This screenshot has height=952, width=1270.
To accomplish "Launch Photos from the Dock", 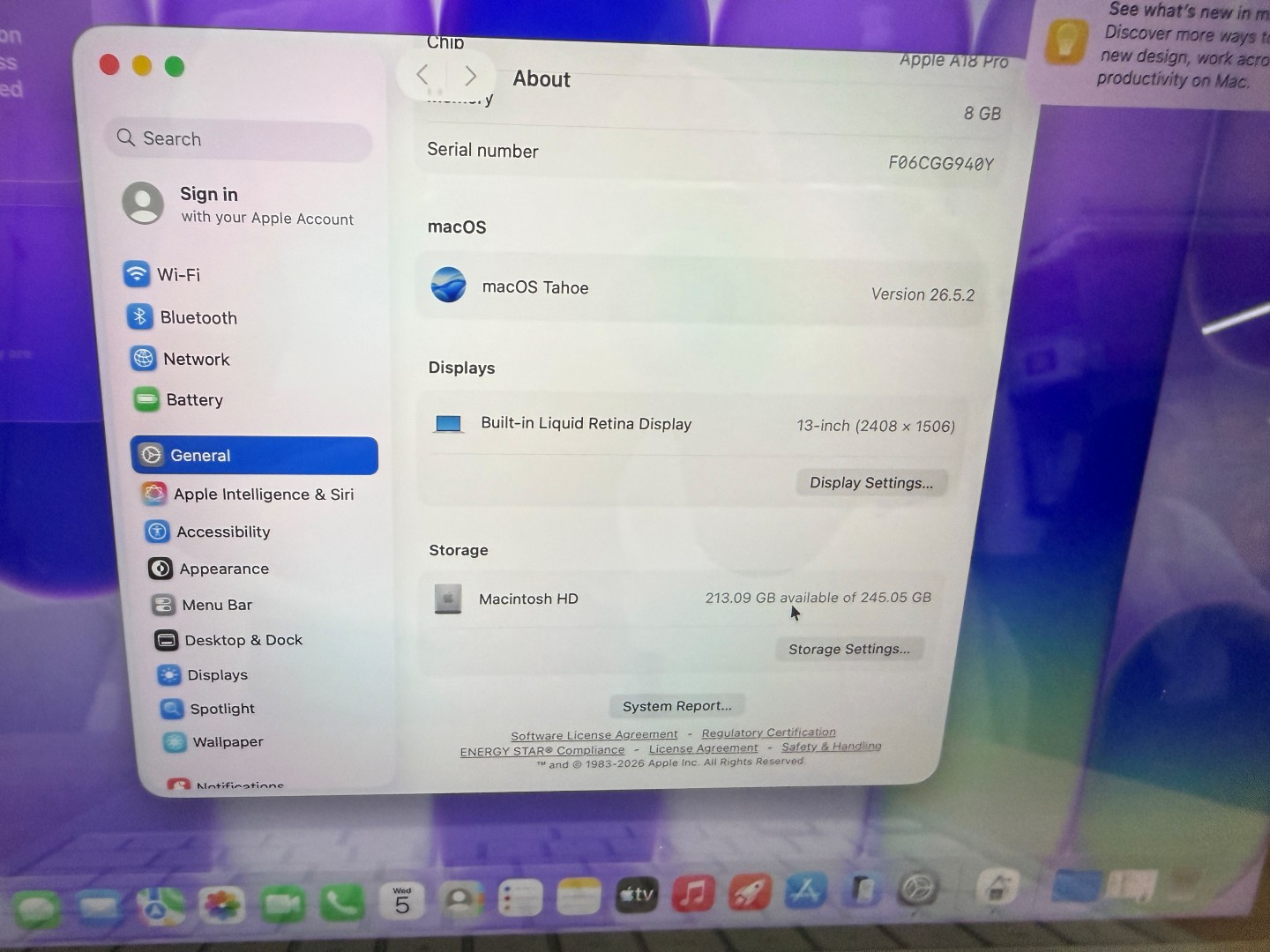I will (220, 905).
